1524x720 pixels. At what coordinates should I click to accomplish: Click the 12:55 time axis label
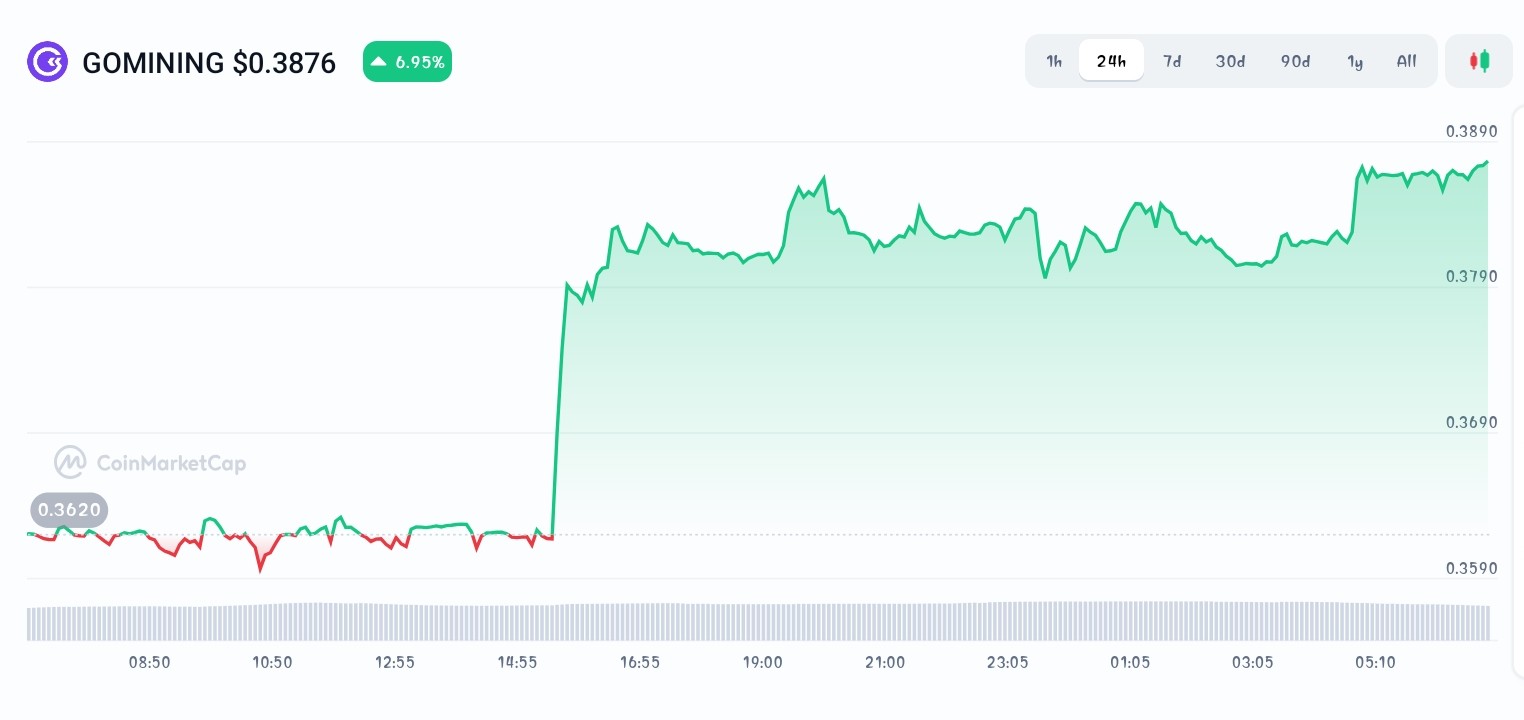394,662
